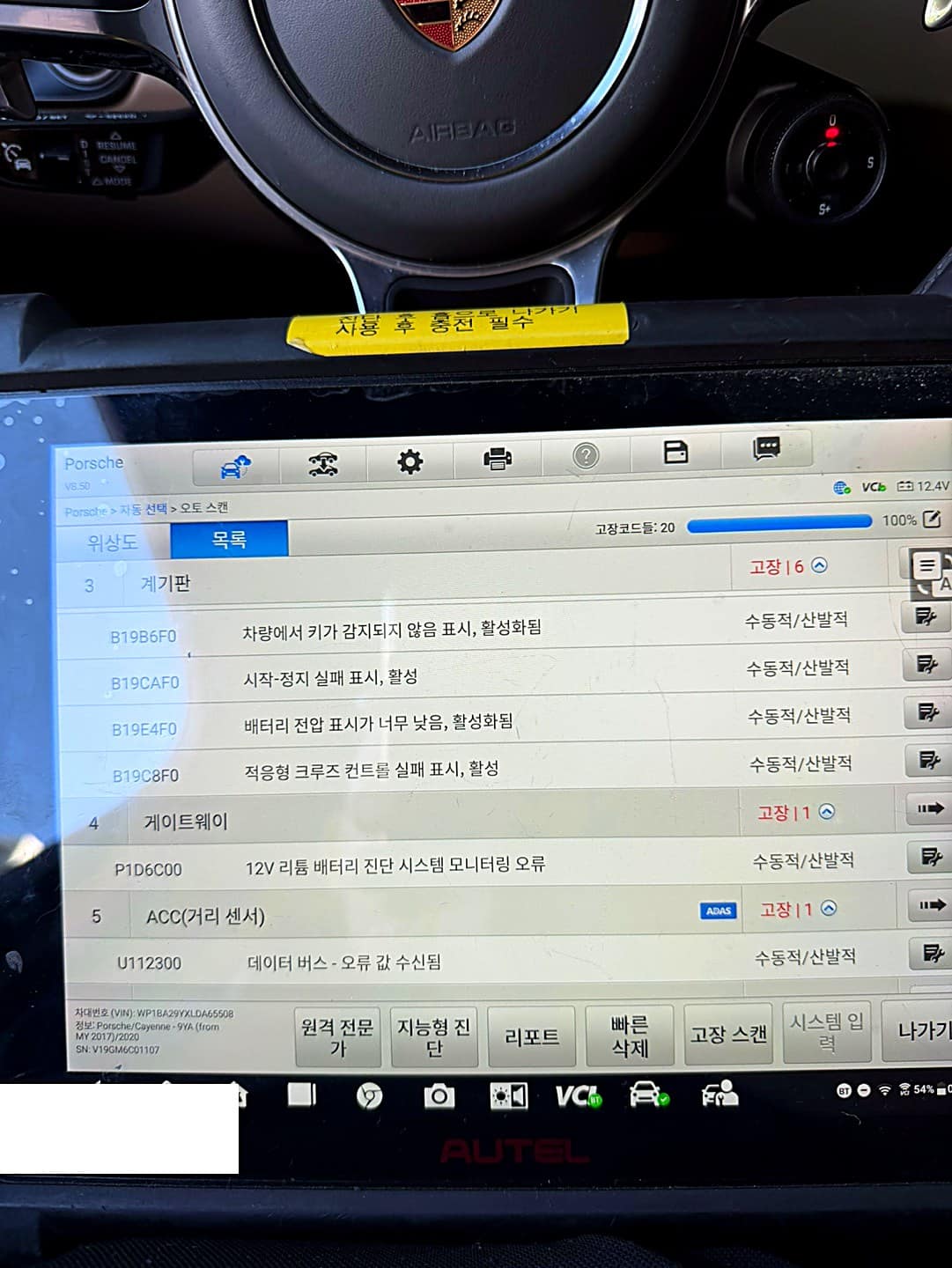This screenshot has width=952, height=1268.
Task: Select fault code B19E4F0
Action: pyautogui.click(x=144, y=730)
